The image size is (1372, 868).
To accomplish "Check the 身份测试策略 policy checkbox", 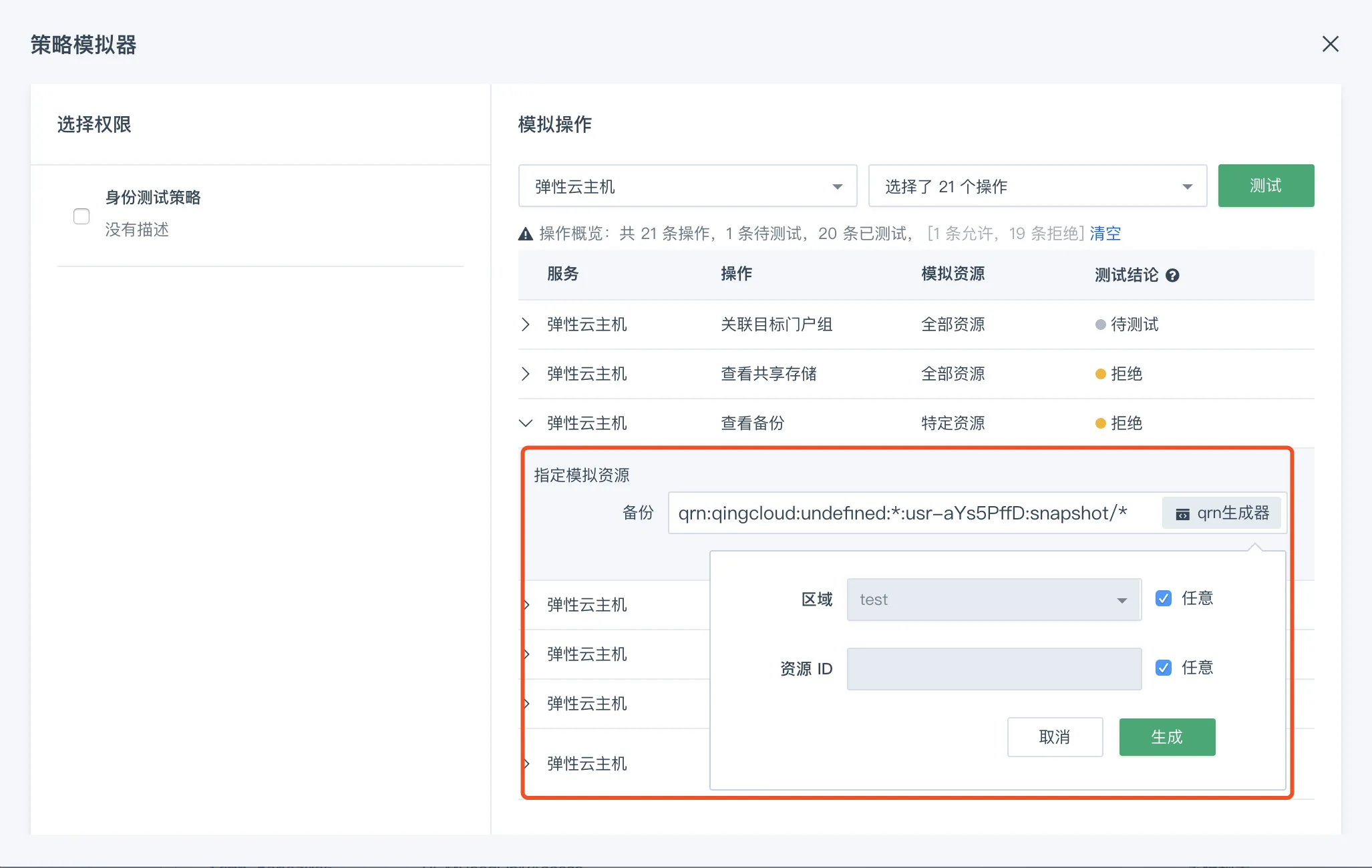I will tap(81, 216).
